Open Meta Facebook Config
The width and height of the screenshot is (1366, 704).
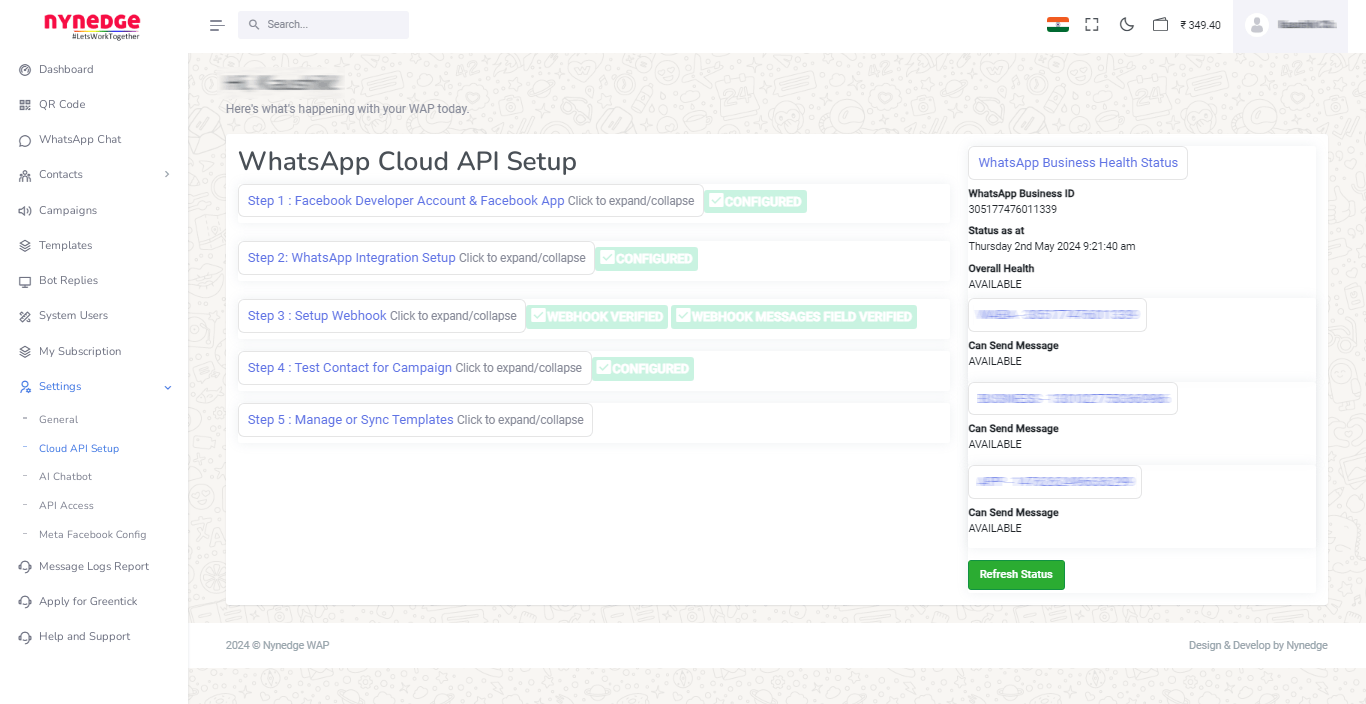click(x=92, y=535)
